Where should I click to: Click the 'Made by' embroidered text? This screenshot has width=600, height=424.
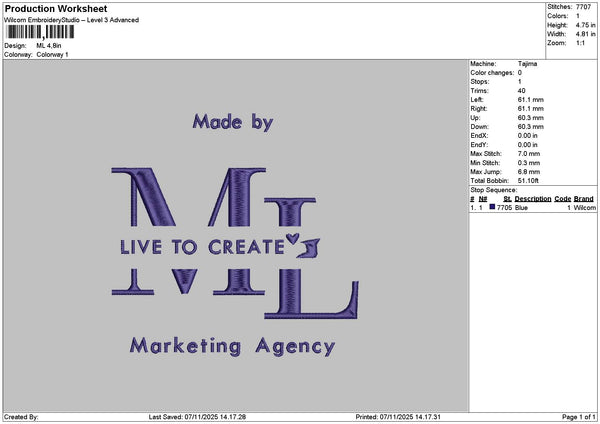click(233, 122)
